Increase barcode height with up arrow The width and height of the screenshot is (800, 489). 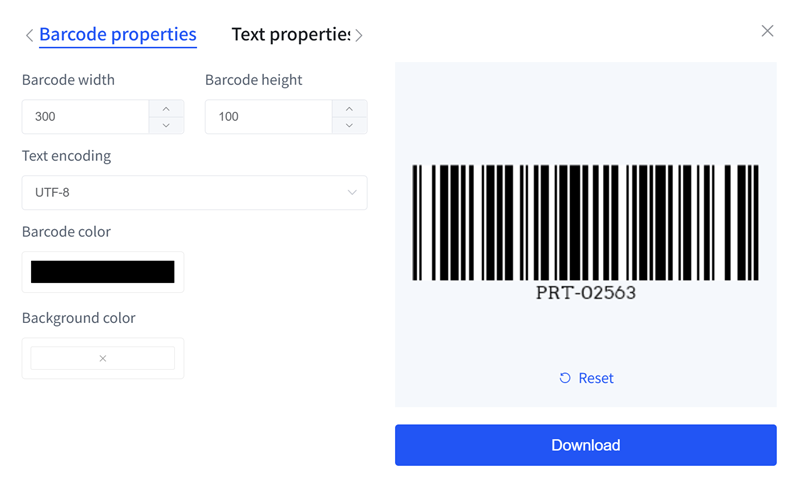coord(349,108)
